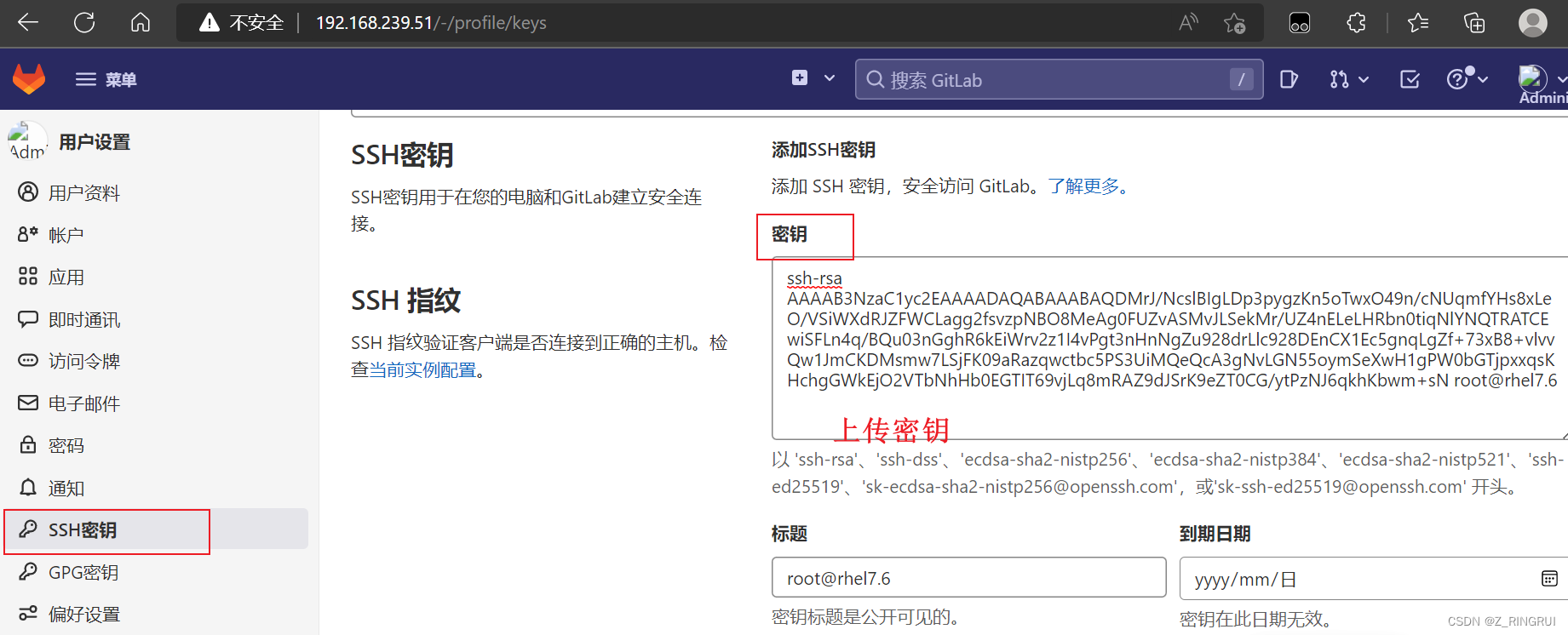Click the lock icon beside 密码
The width and height of the screenshot is (1568, 635).
28,444
